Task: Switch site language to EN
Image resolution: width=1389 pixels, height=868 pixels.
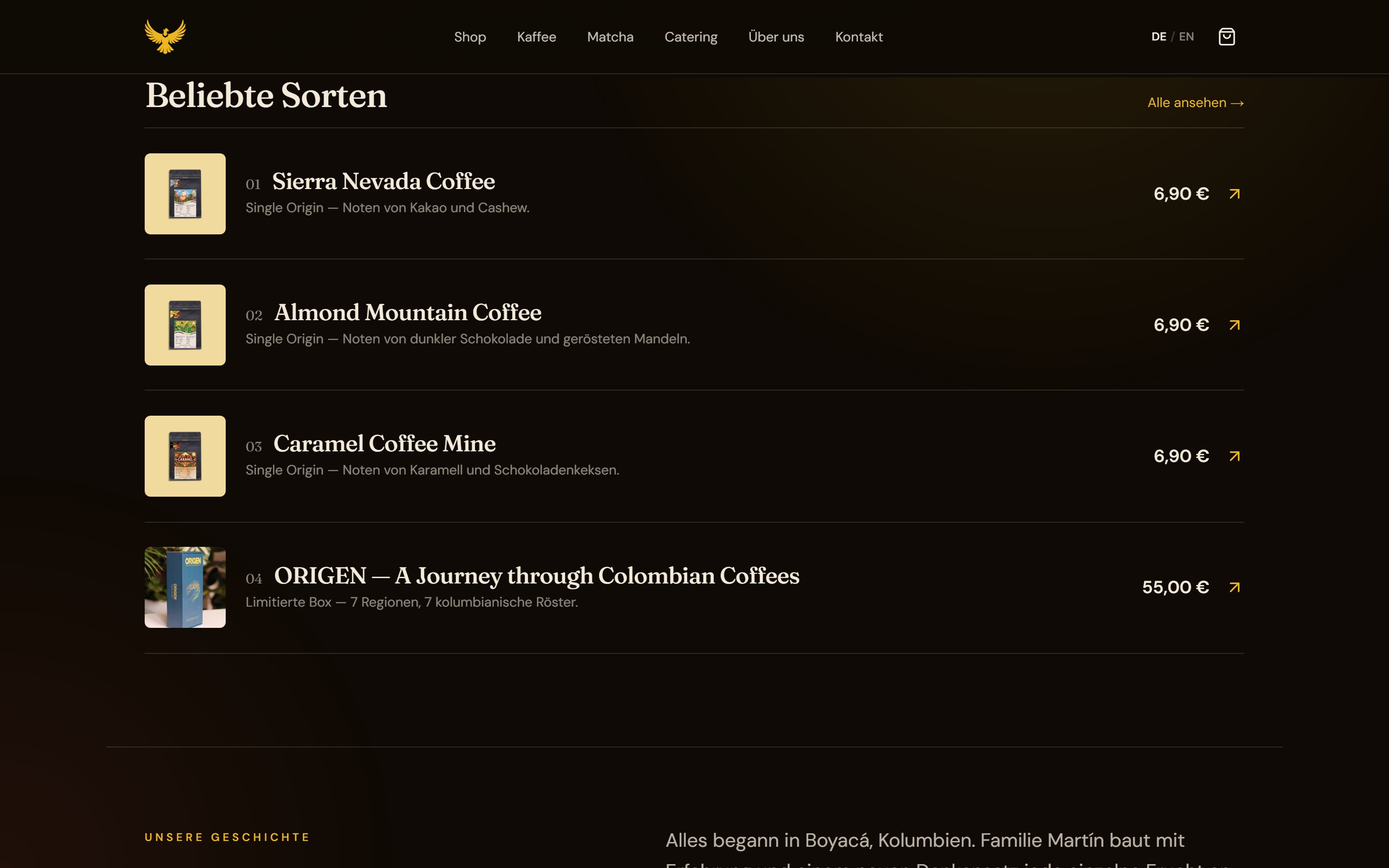Action: click(1186, 37)
